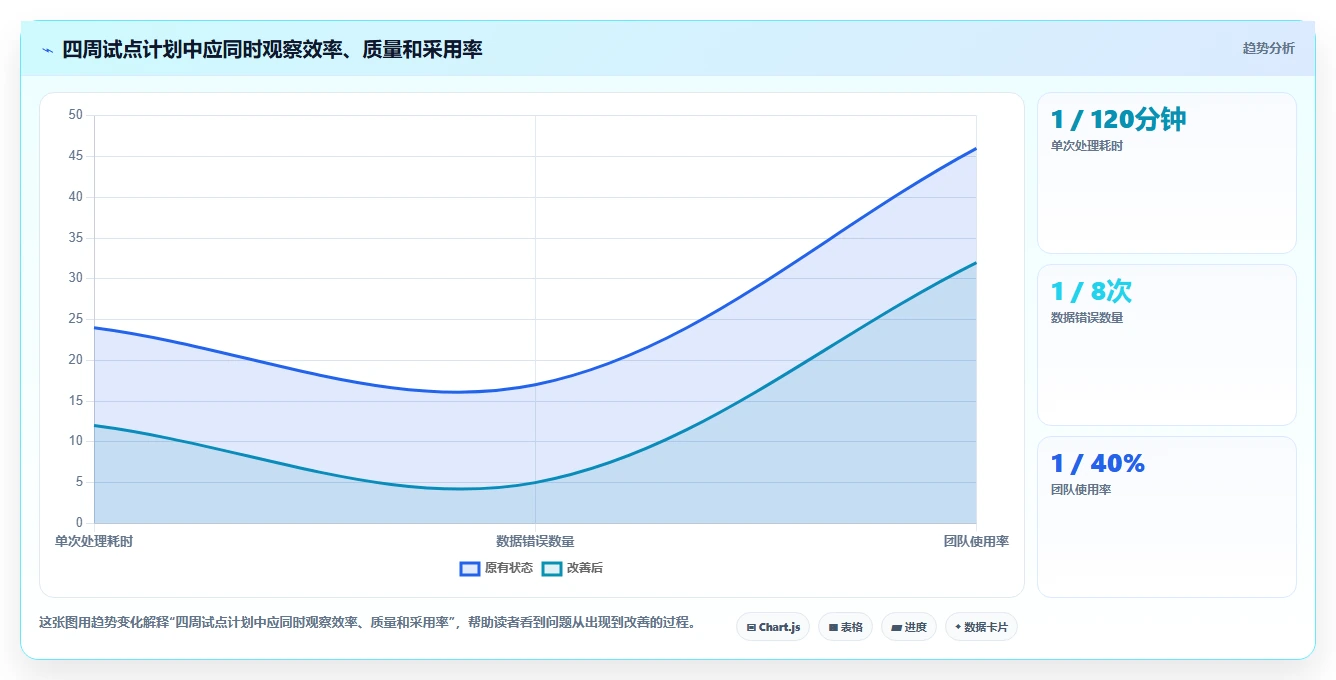Click the 表格 tag
1336x680 pixels.
coord(845,627)
